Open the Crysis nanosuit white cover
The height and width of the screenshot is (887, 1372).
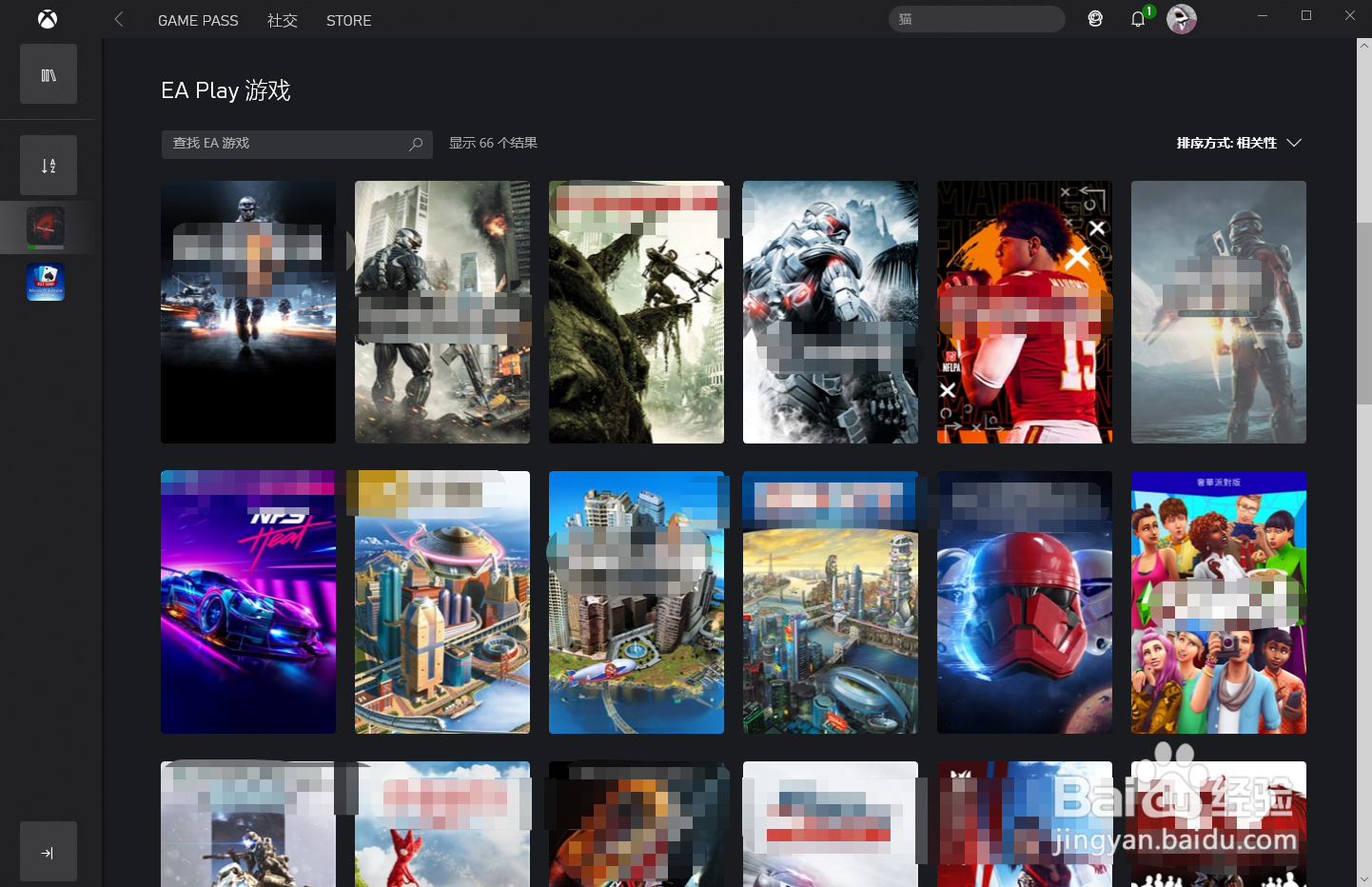click(831, 312)
